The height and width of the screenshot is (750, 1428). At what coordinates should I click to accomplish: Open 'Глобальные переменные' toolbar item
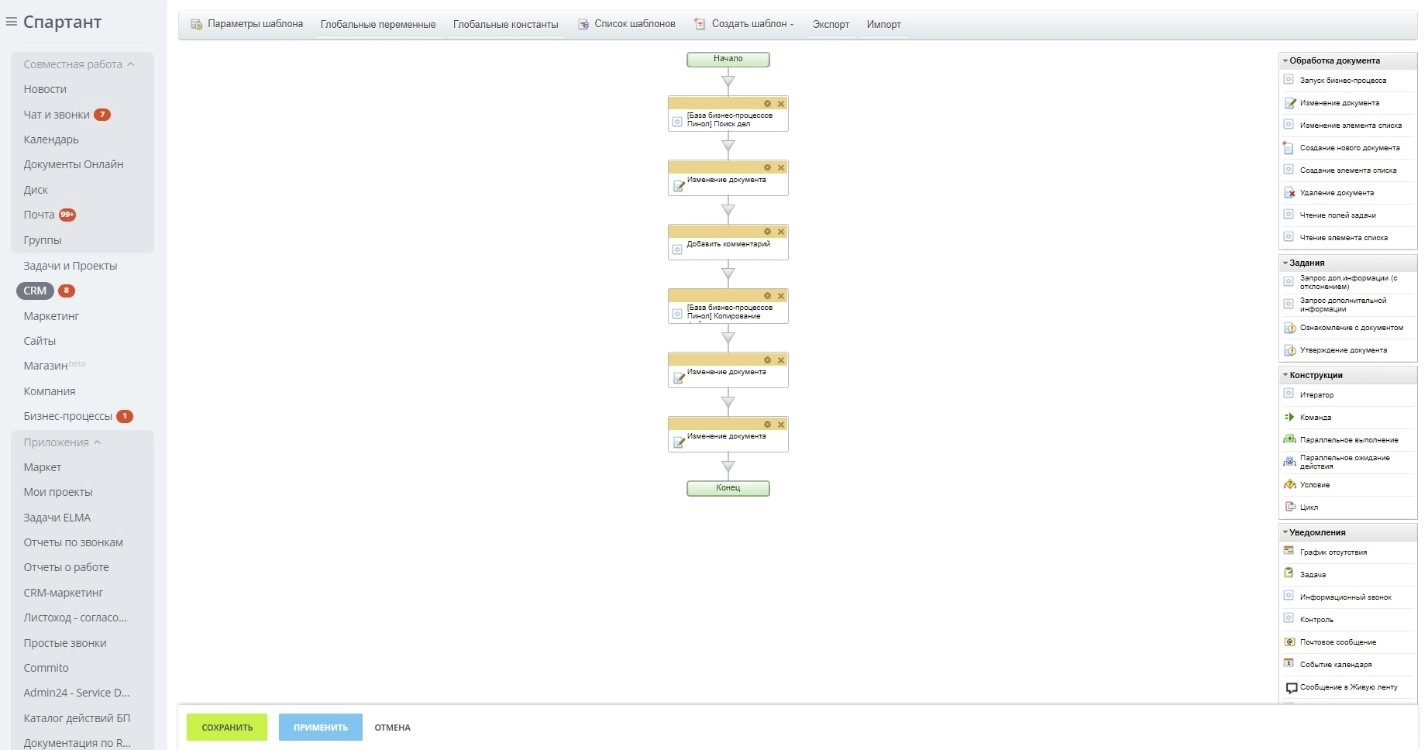pos(377,24)
